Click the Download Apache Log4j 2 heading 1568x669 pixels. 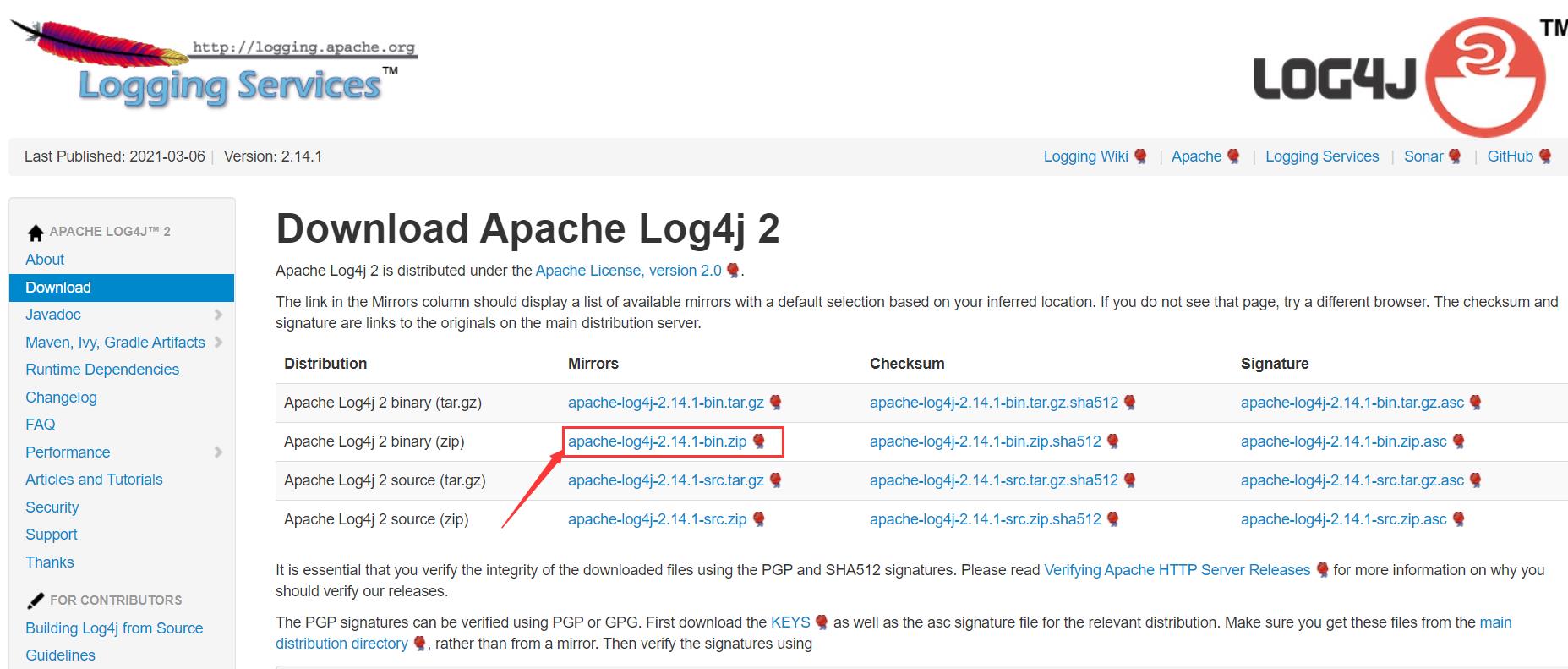click(527, 229)
